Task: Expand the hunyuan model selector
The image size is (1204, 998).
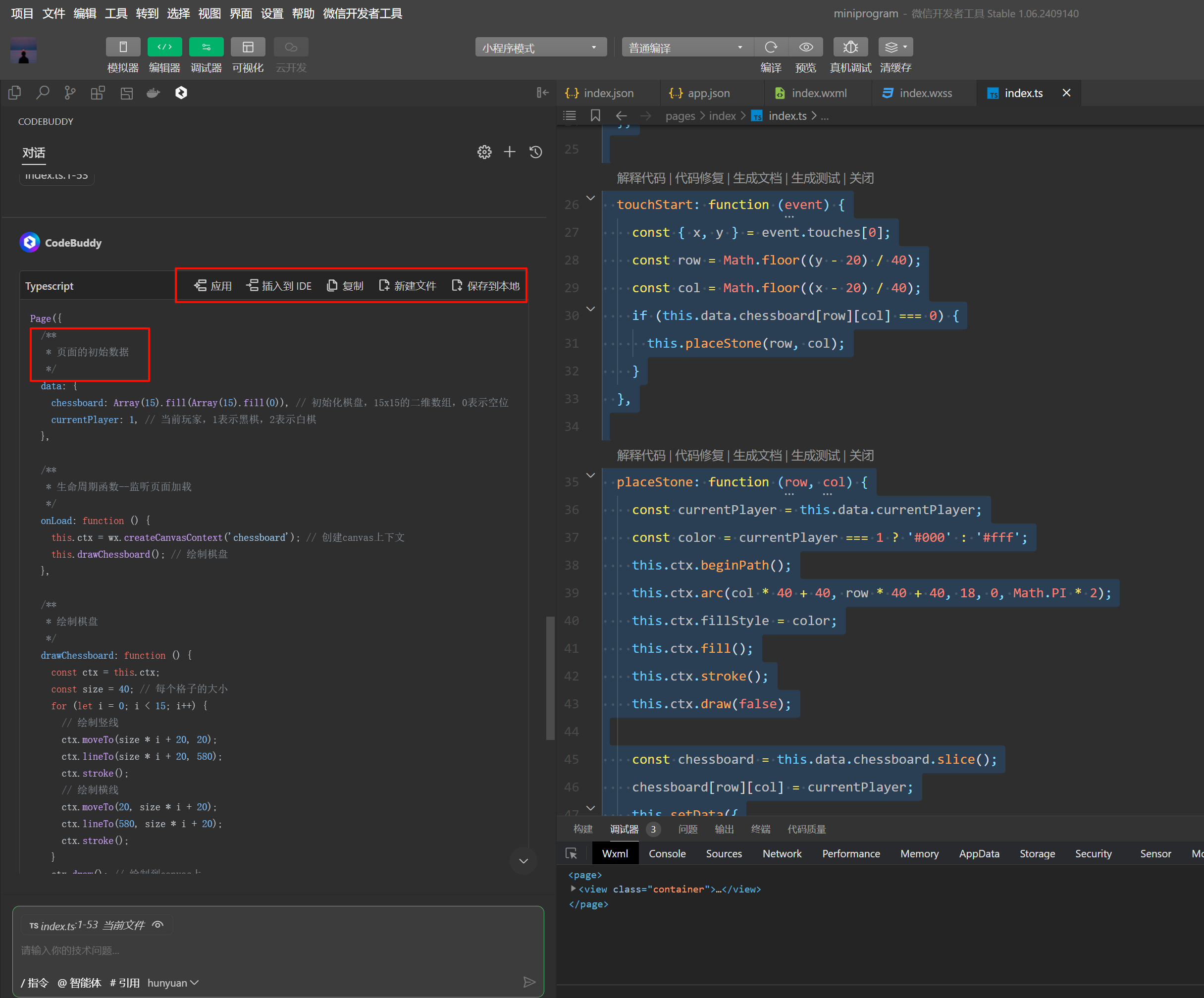Action: click(172, 983)
